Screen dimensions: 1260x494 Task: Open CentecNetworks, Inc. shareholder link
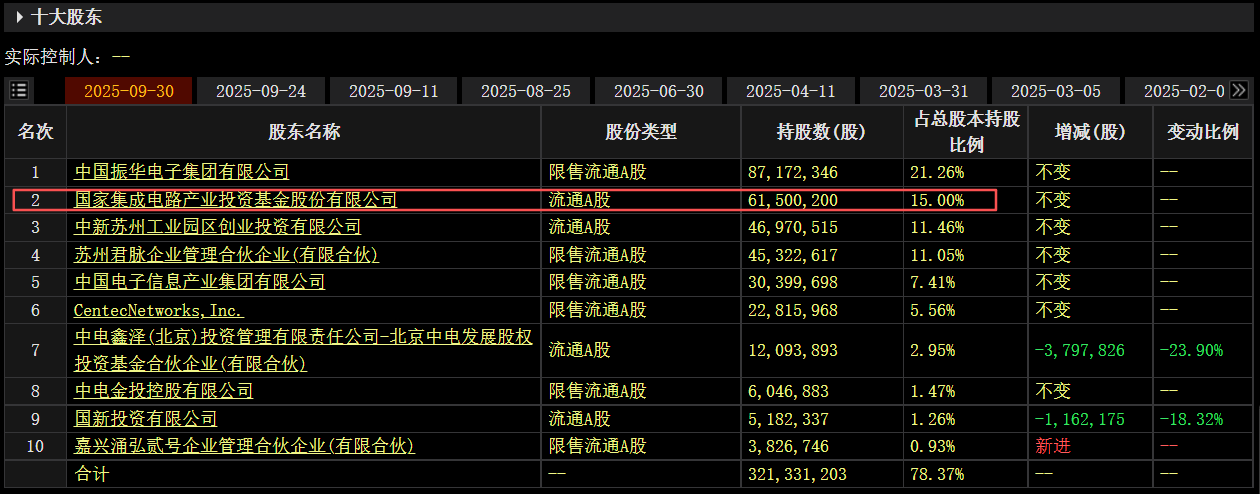pyautogui.click(x=159, y=310)
